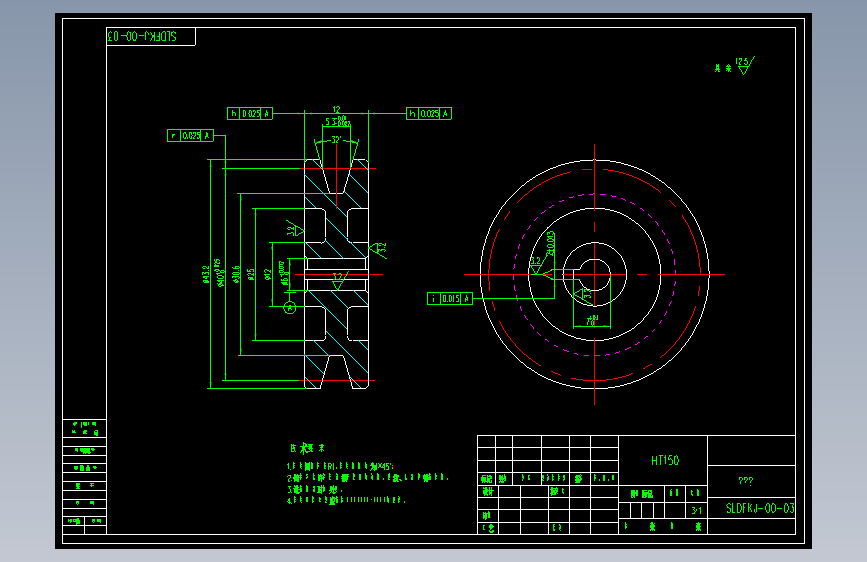Image resolution: width=867 pixels, height=562 pixels.
Task: Click the HT150 material label in title block
Action: tap(665, 460)
